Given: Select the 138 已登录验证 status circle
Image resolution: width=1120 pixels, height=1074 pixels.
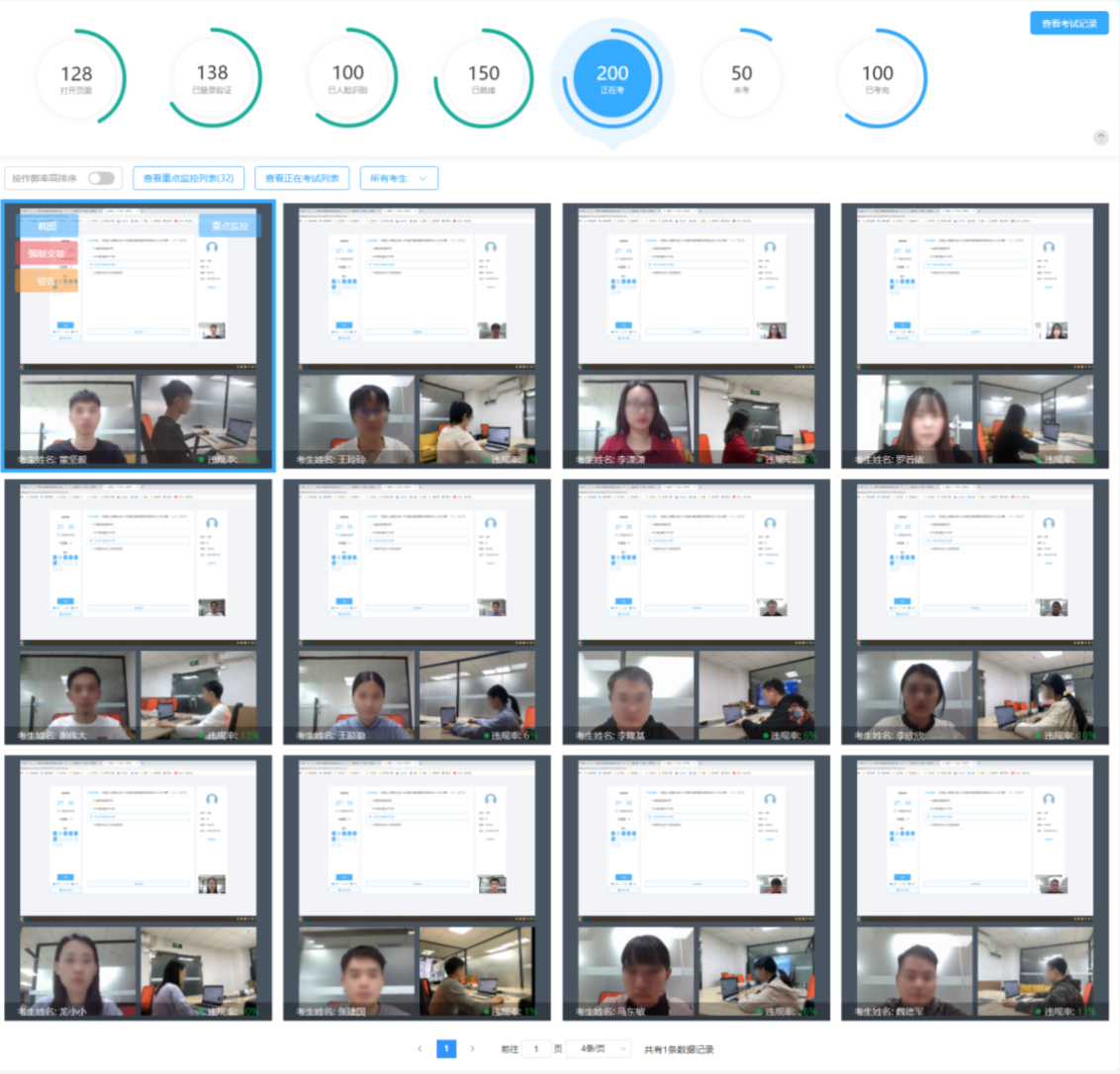Looking at the screenshot, I should (212, 78).
